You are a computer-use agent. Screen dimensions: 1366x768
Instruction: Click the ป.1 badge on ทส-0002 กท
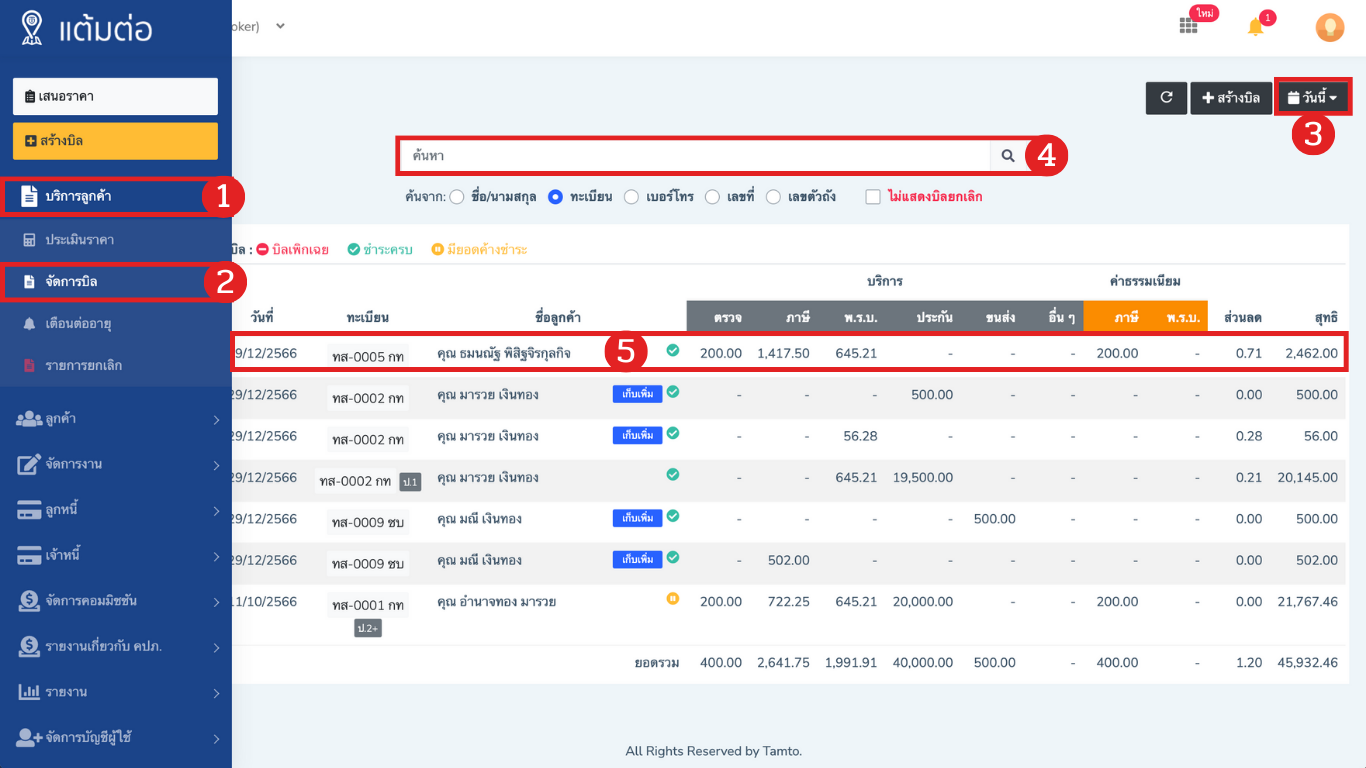410,482
